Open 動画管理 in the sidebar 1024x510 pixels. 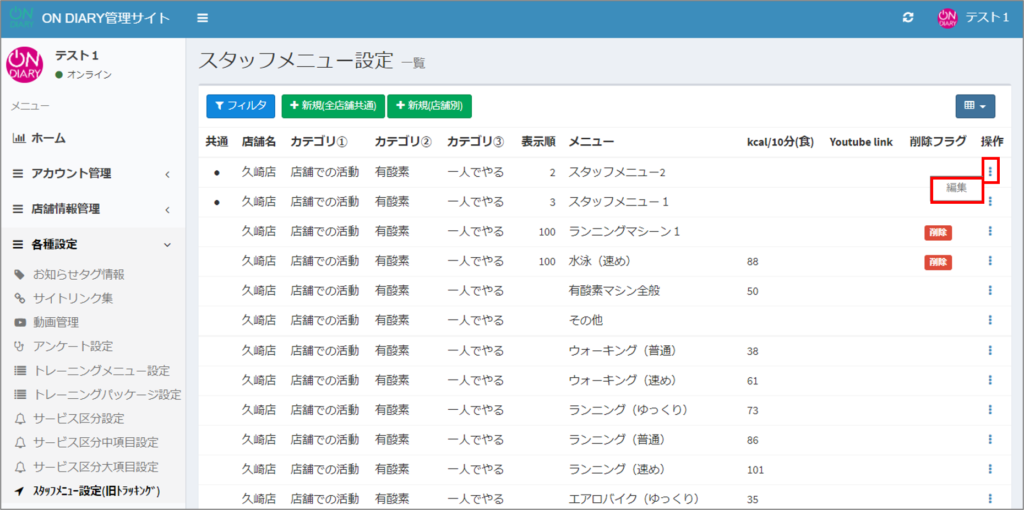55,322
